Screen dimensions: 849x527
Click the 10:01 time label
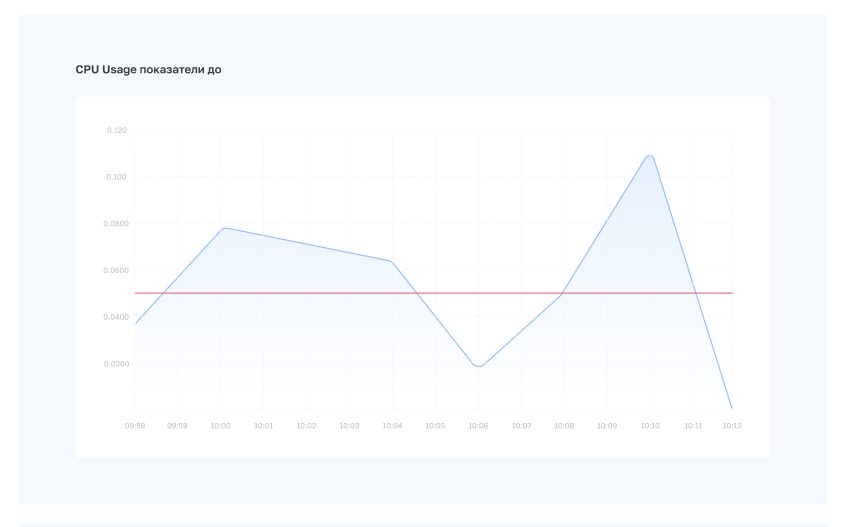(x=264, y=426)
